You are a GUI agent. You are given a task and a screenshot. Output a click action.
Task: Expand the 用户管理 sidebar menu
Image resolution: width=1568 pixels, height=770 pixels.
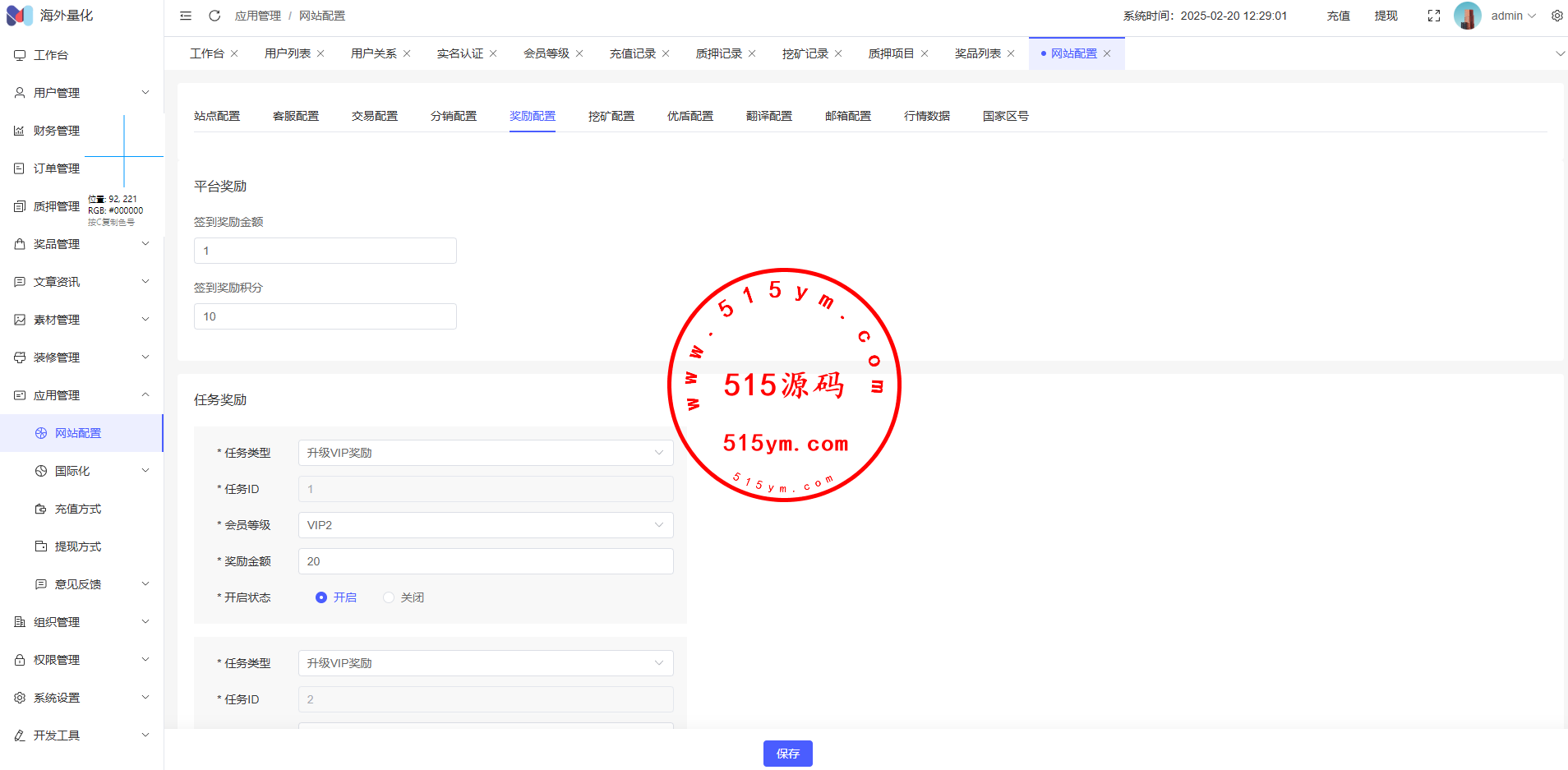point(81,93)
